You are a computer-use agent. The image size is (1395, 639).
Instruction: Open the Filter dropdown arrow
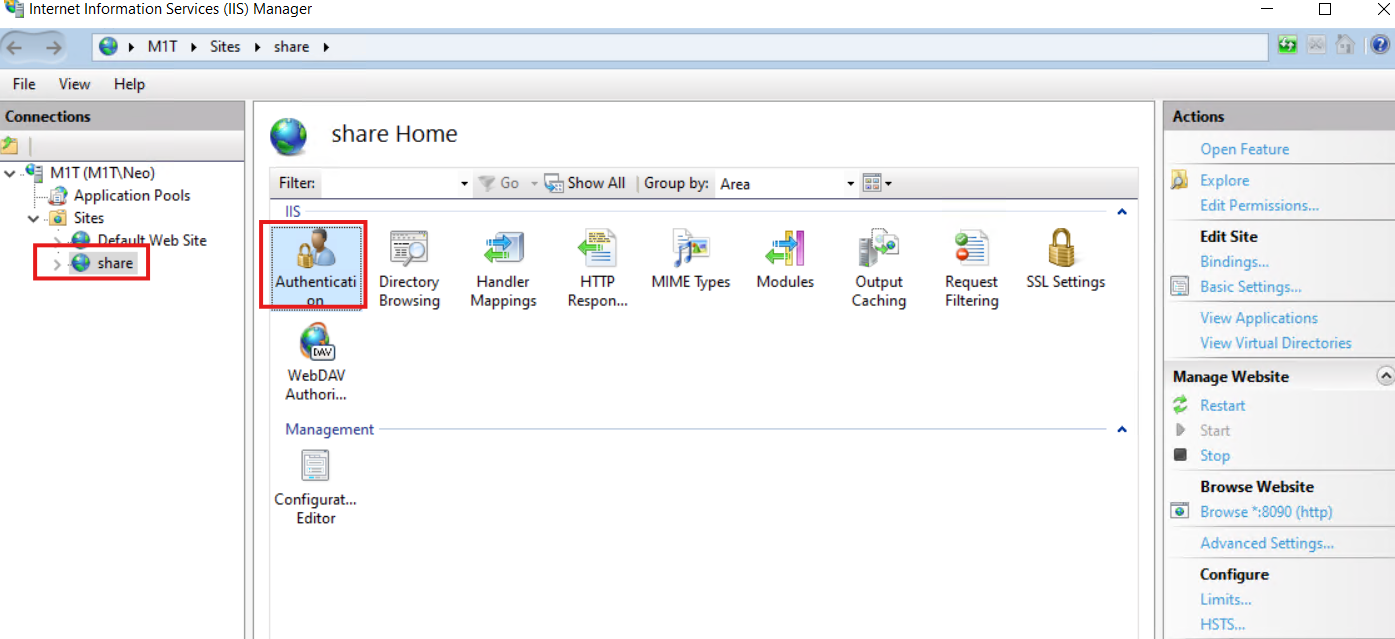tap(464, 184)
